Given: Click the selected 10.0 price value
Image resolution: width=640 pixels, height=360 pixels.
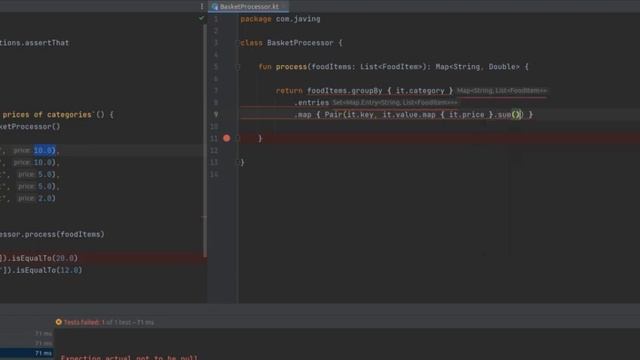Looking at the screenshot, I should [44, 151].
